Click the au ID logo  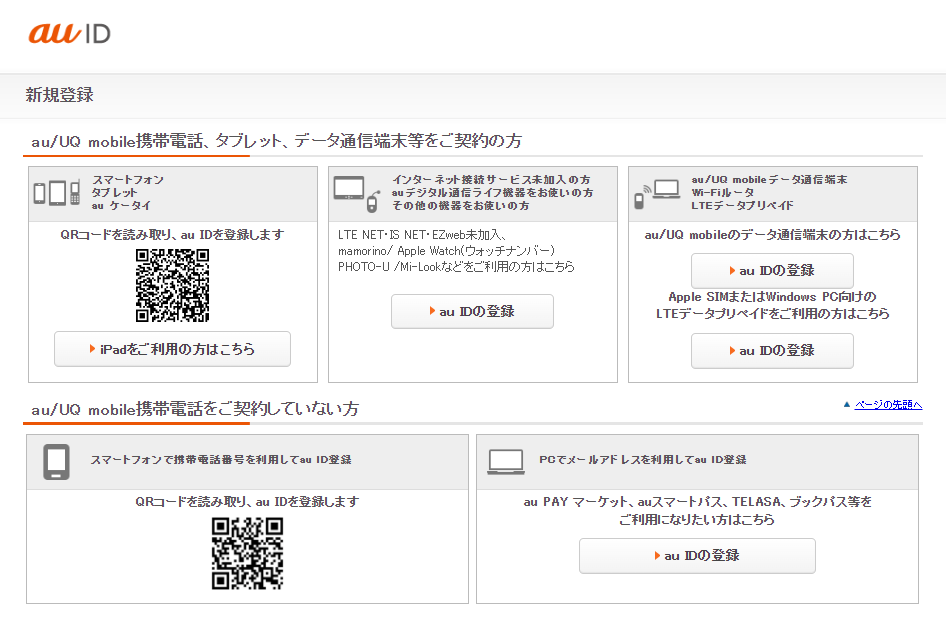pyautogui.click(x=69, y=33)
